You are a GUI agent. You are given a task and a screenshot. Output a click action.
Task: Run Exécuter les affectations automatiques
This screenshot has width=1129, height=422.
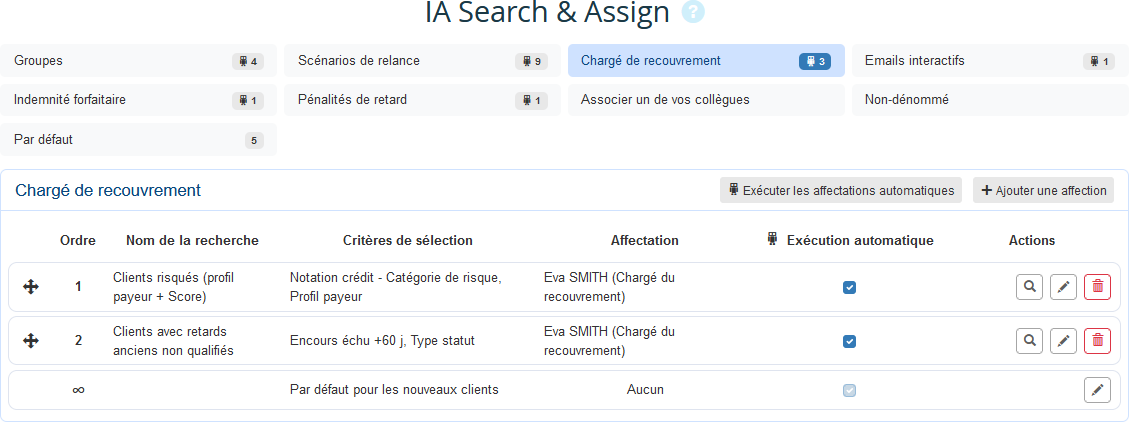pos(841,190)
